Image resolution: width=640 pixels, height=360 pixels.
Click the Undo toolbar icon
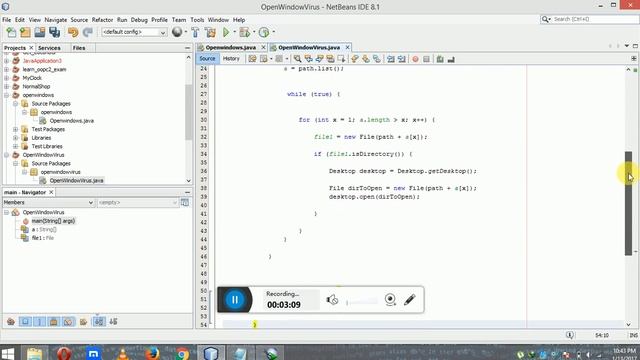[x=73, y=32]
